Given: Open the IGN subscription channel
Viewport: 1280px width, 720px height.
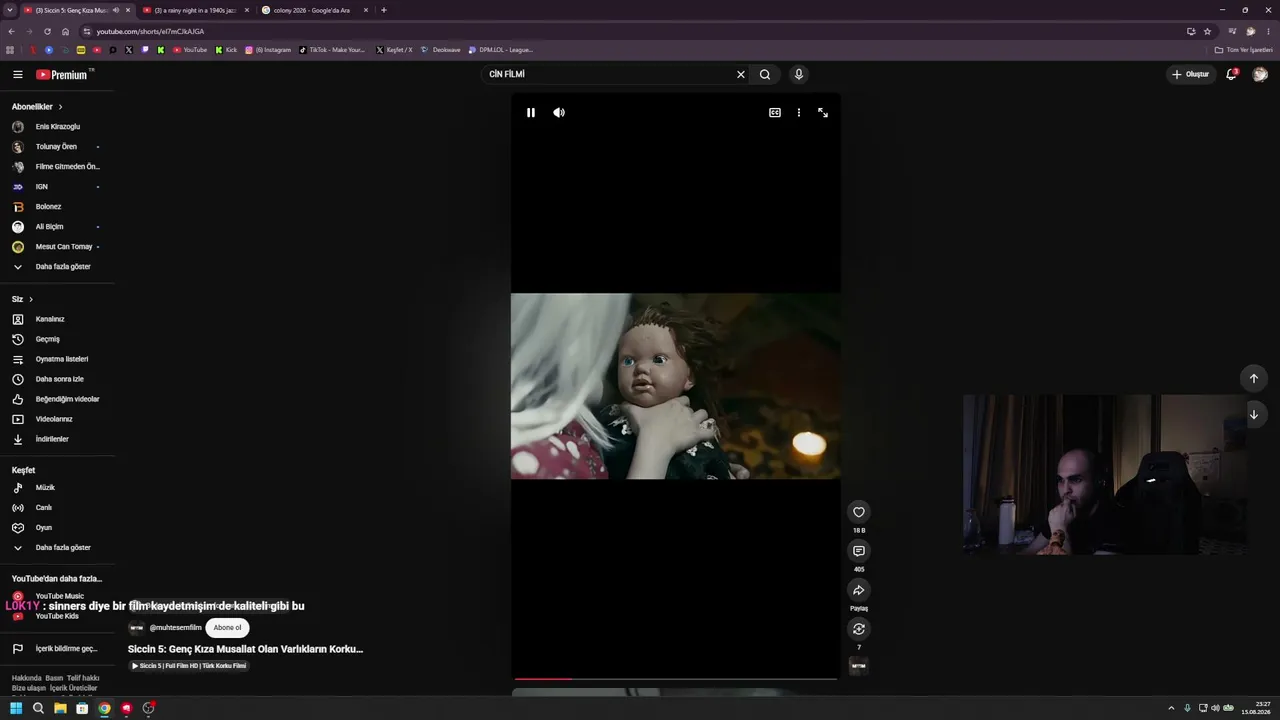Looking at the screenshot, I should 57,187.
